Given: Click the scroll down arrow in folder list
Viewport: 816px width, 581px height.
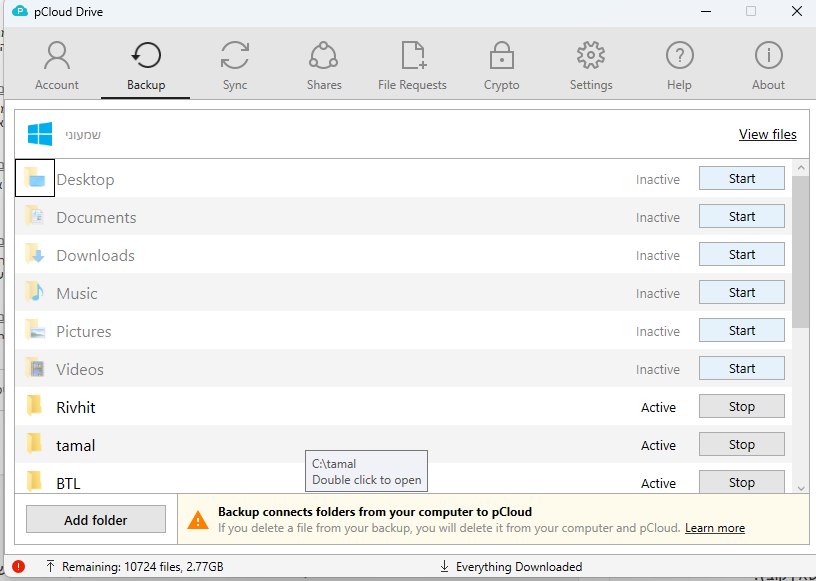Looking at the screenshot, I should 801,486.
